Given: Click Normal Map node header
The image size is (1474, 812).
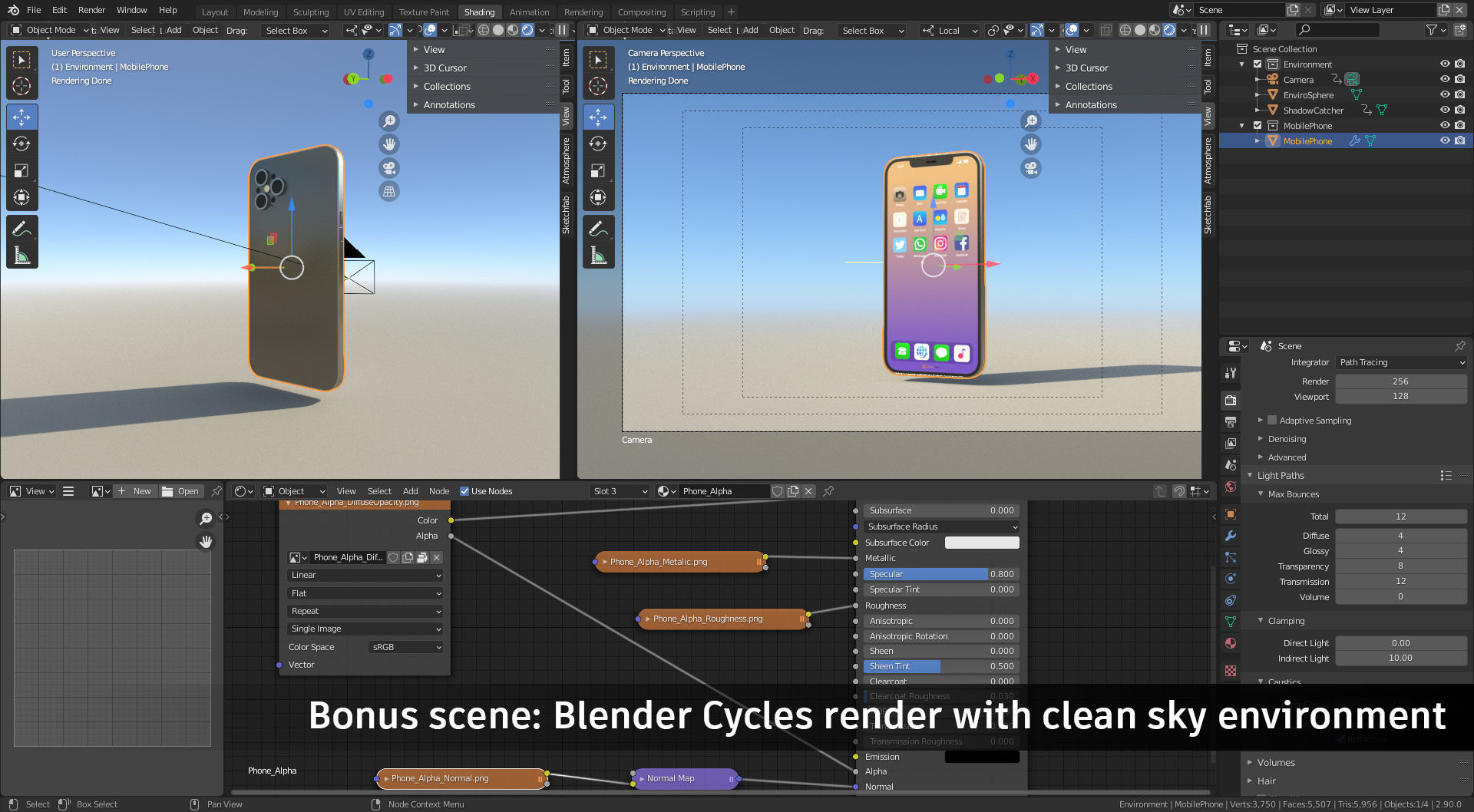Looking at the screenshot, I should coord(685,778).
